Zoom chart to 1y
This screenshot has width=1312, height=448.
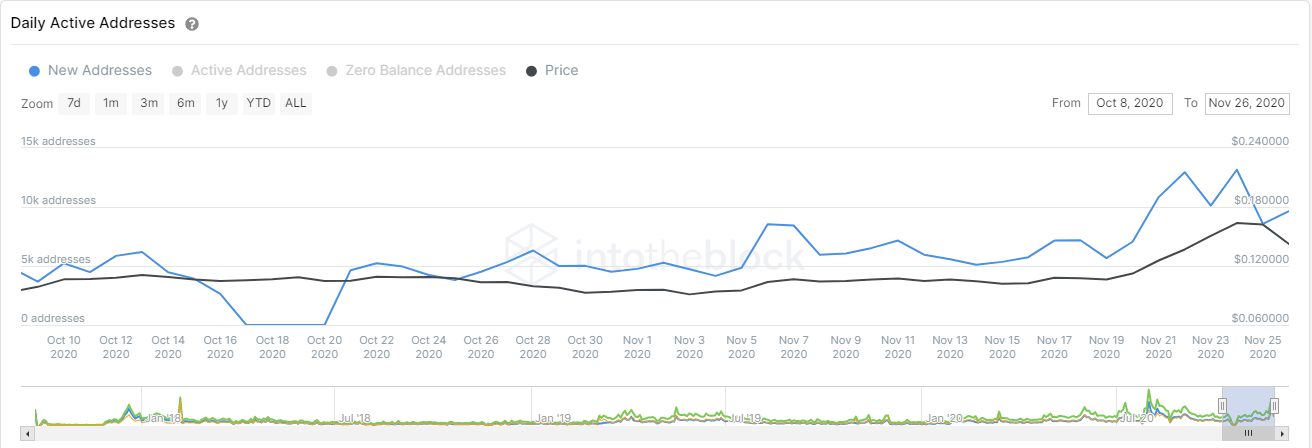[x=222, y=103]
